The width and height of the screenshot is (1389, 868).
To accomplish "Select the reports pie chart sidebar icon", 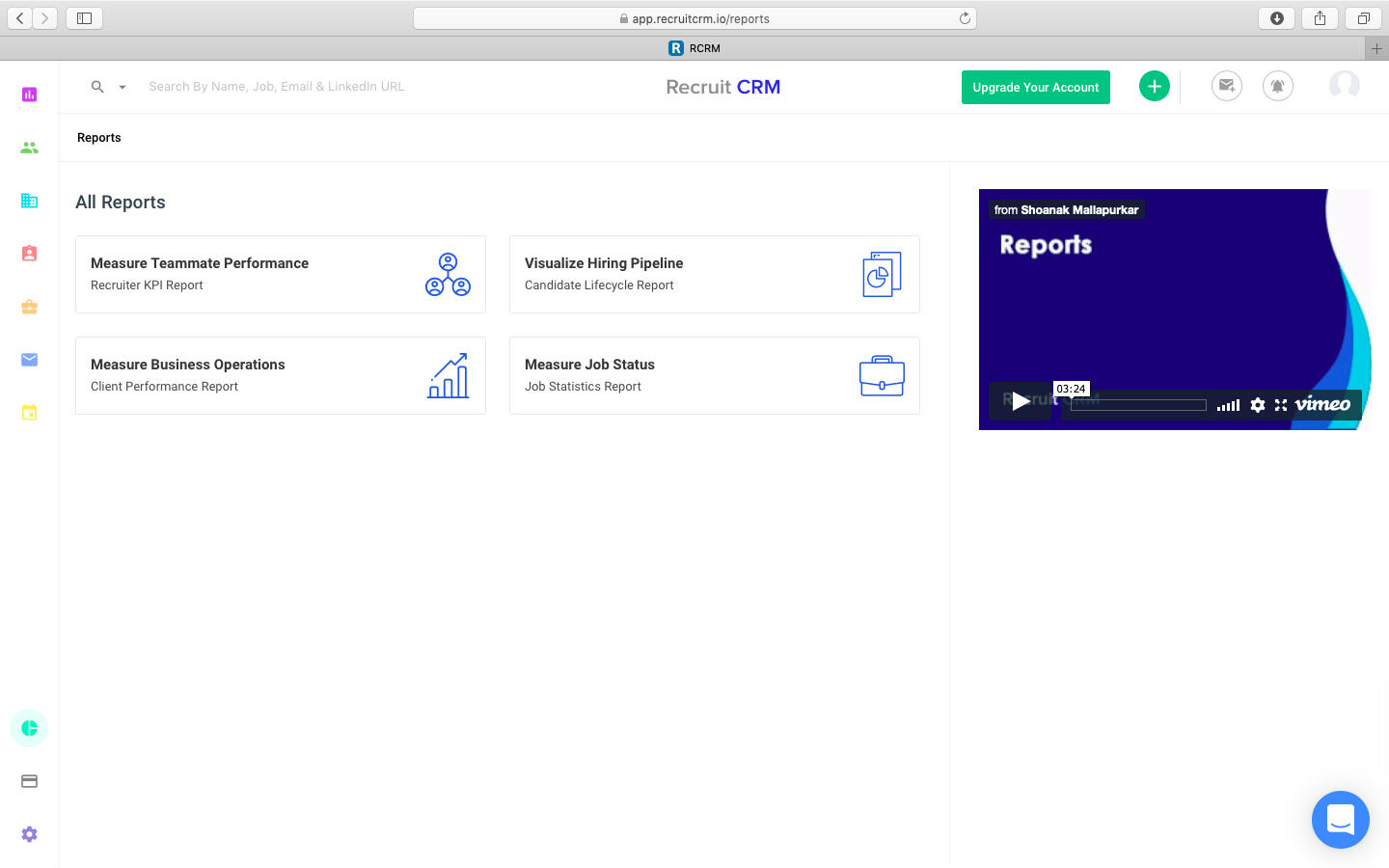I will 29,728.
